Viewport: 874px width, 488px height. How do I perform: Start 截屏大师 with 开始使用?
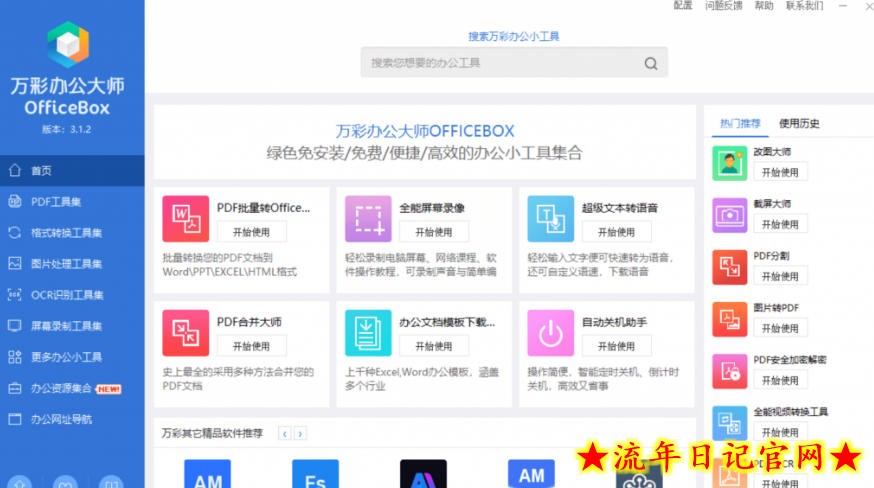click(x=780, y=224)
